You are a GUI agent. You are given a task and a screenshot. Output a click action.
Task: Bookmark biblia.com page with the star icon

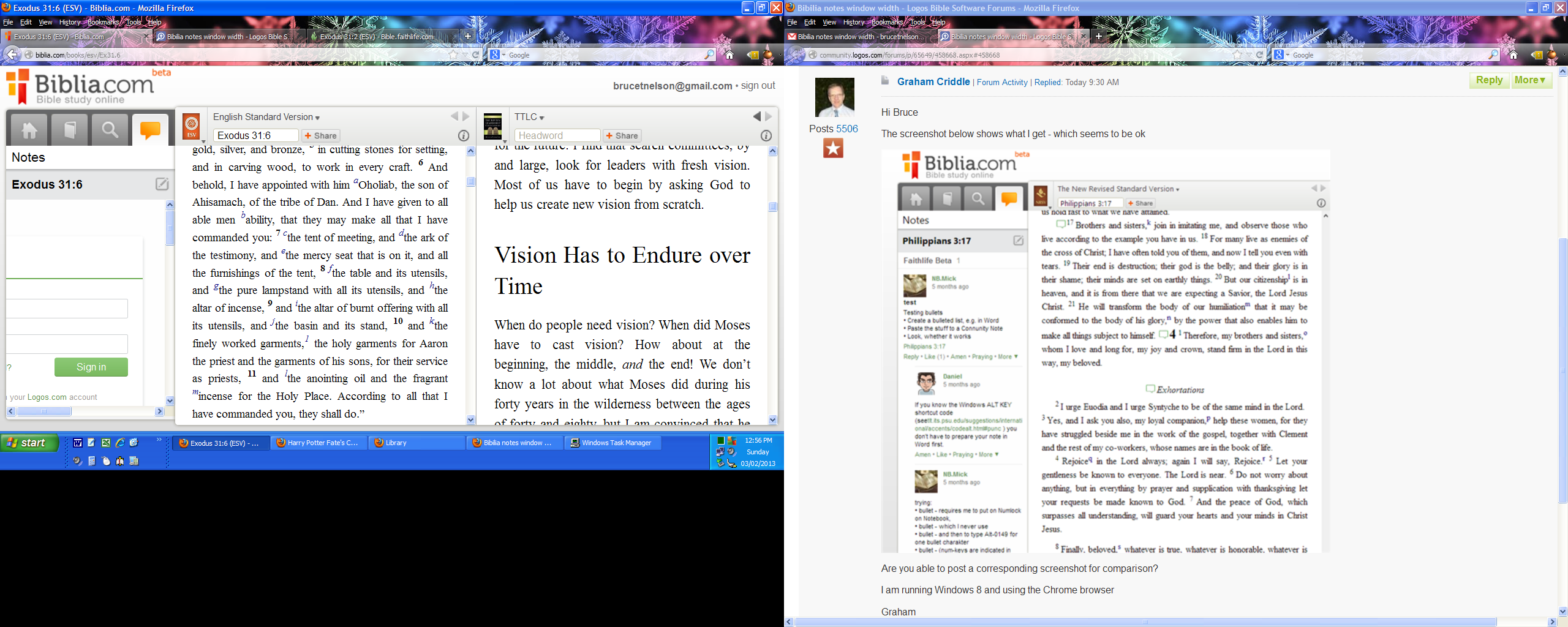click(x=453, y=55)
